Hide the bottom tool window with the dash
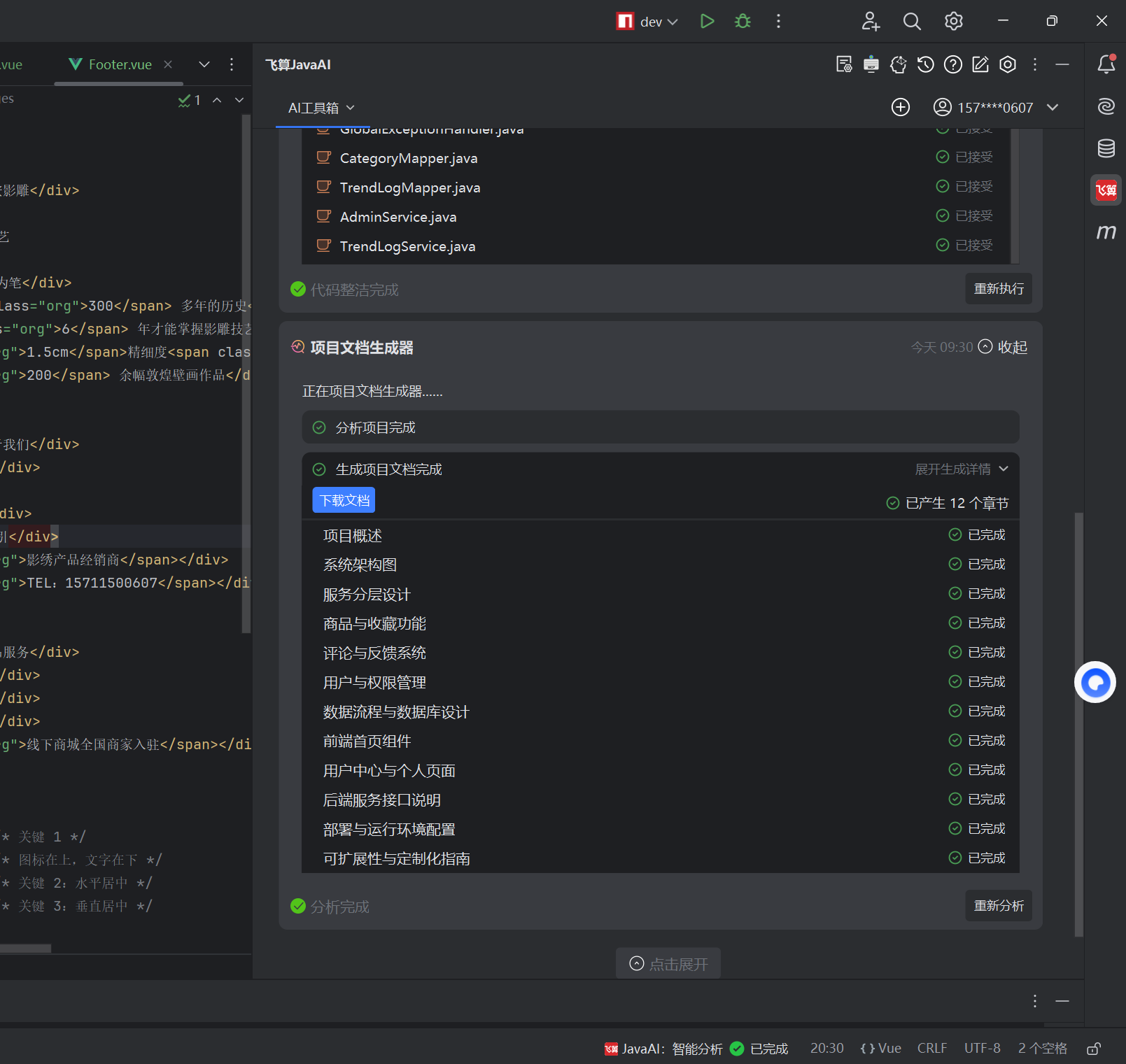This screenshot has width=1126, height=1064. tap(1062, 1001)
